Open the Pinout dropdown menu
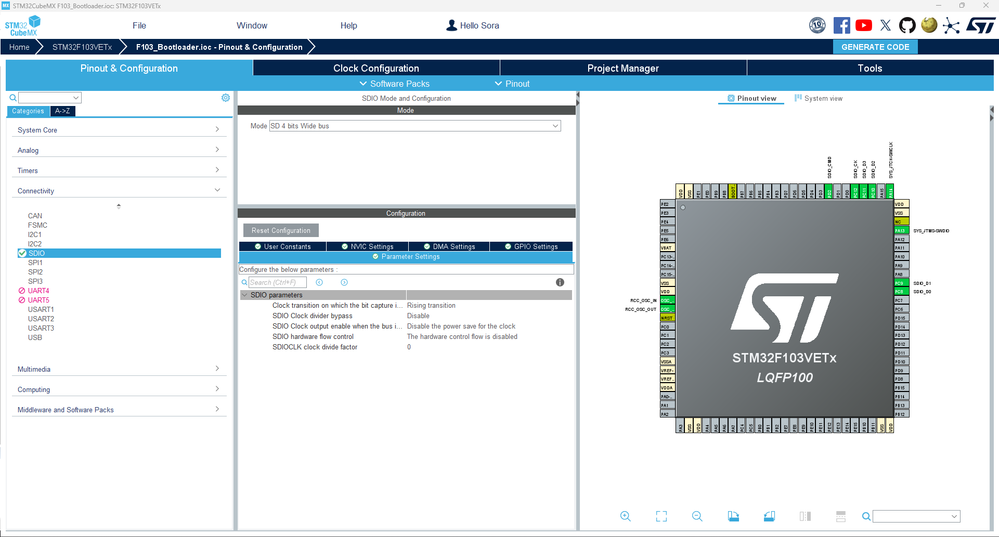 tap(512, 83)
